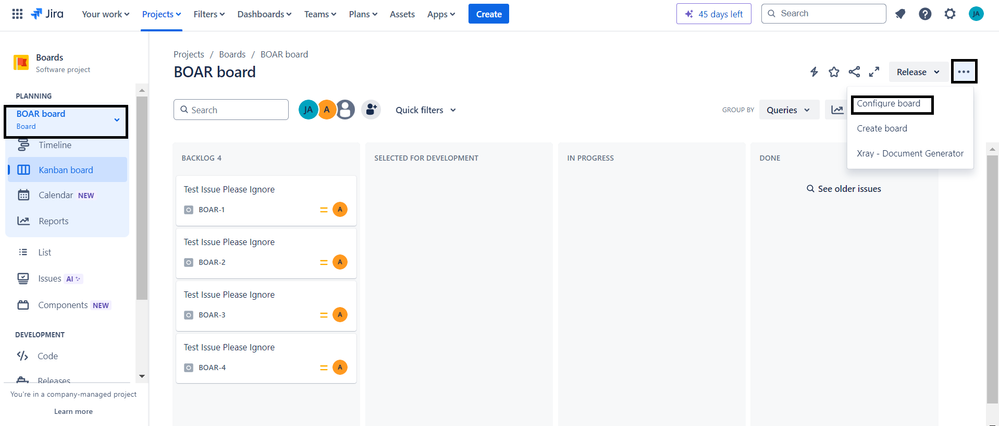Choose Create board in the menu

coord(882,129)
